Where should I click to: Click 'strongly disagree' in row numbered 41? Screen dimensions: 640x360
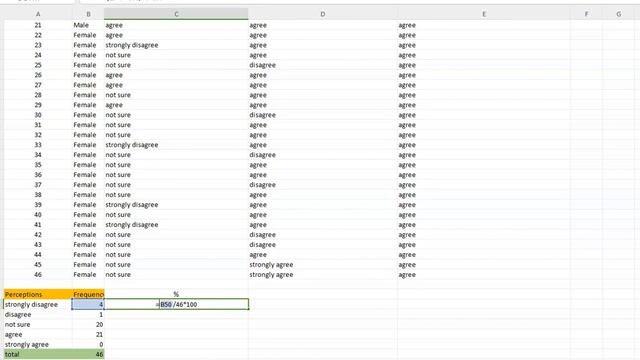tap(132, 225)
